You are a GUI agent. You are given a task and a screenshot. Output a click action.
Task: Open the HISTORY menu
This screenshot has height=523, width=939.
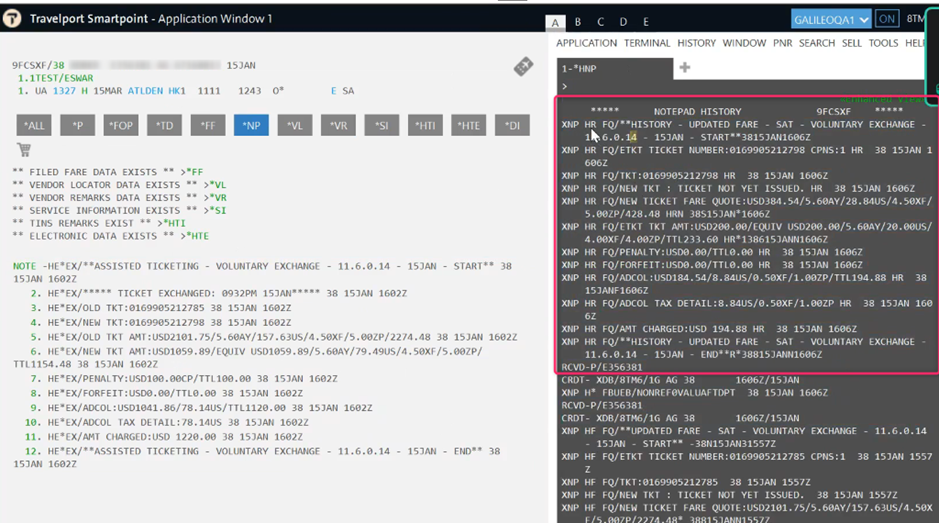(696, 43)
